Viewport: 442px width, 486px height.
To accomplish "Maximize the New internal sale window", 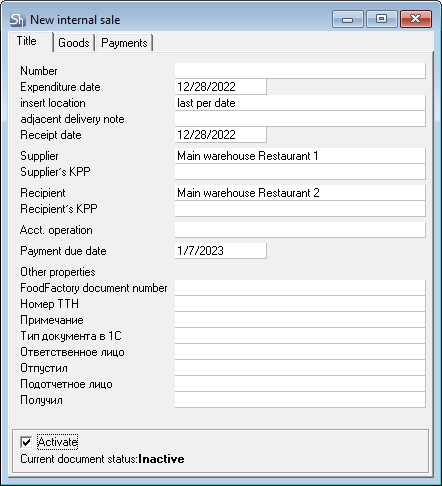I will pos(382,19).
